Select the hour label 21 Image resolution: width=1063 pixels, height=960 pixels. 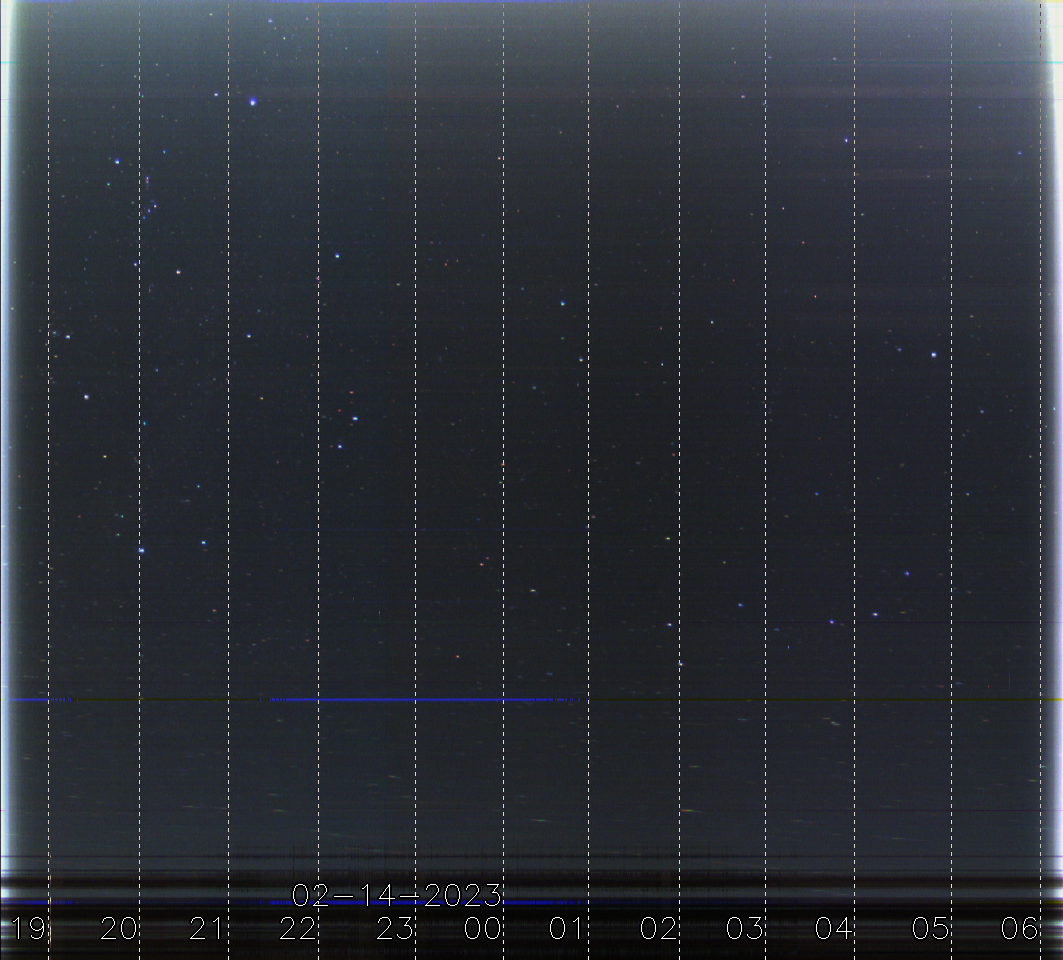pyautogui.click(x=207, y=928)
